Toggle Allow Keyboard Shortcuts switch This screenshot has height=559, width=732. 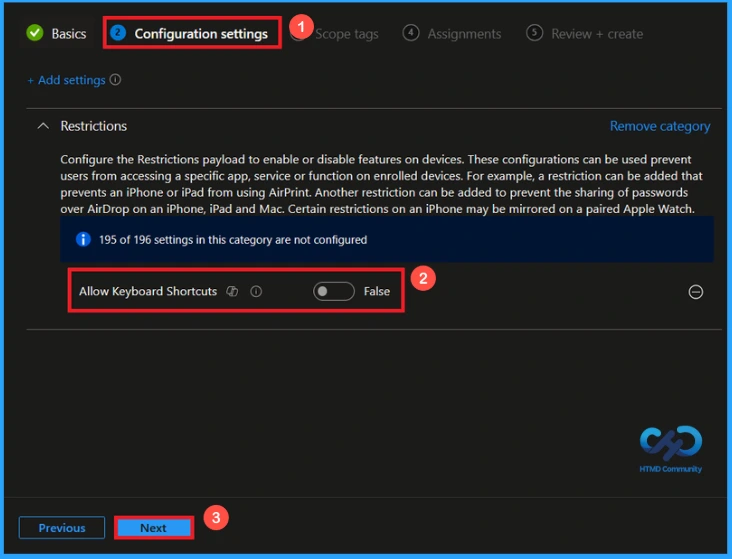pyautogui.click(x=334, y=291)
